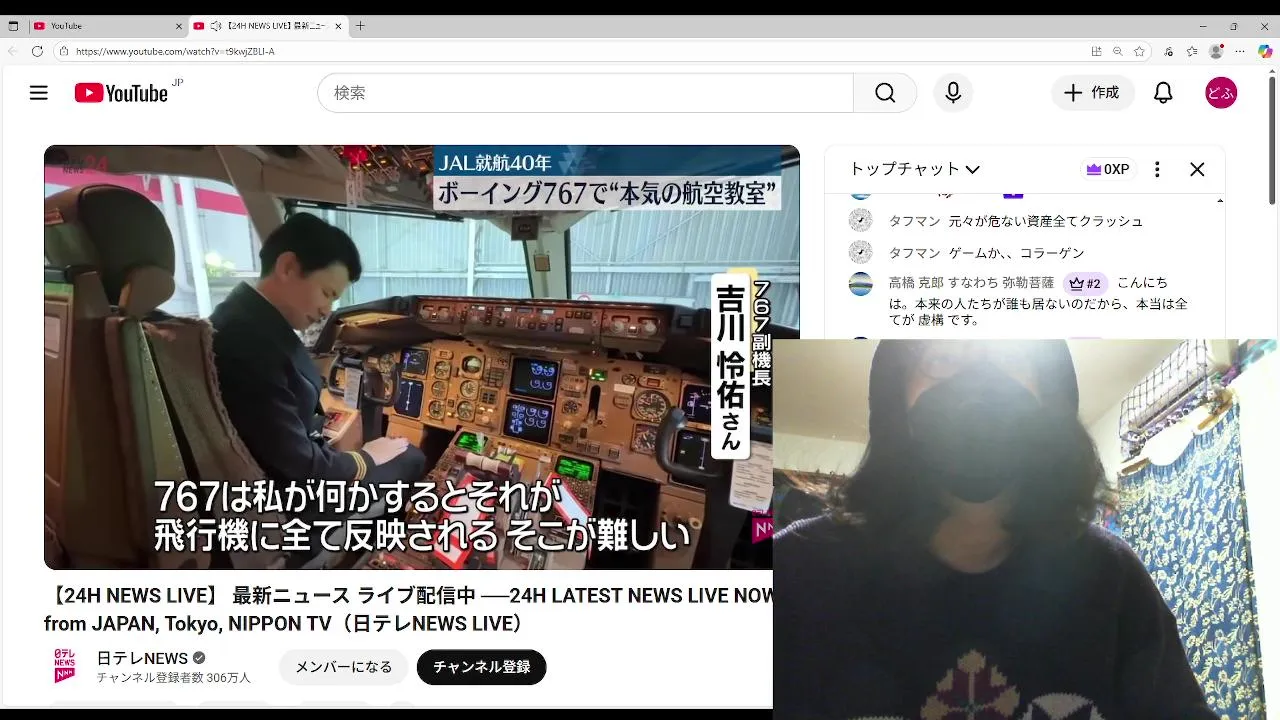Open the 日テレNEWS channel avatar

(65, 666)
